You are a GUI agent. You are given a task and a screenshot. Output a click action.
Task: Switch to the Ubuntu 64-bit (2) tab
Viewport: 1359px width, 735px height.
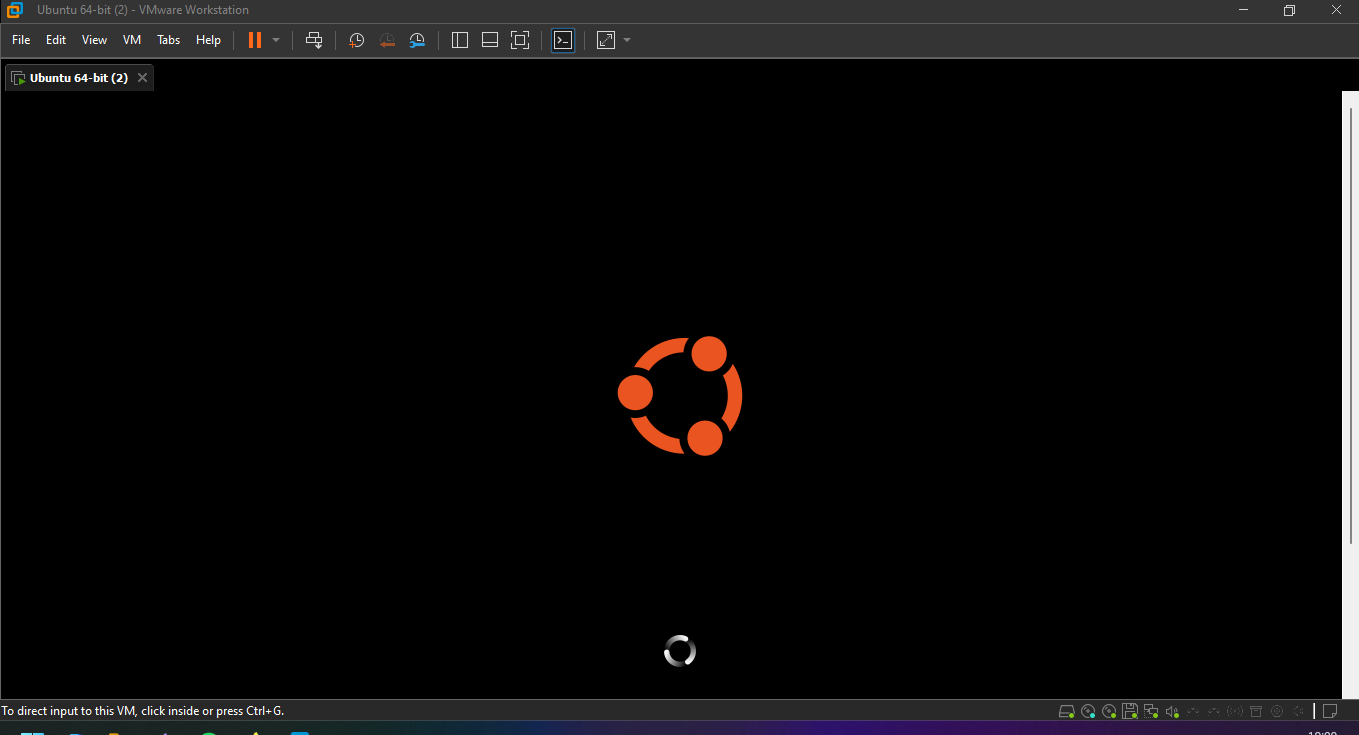click(78, 78)
